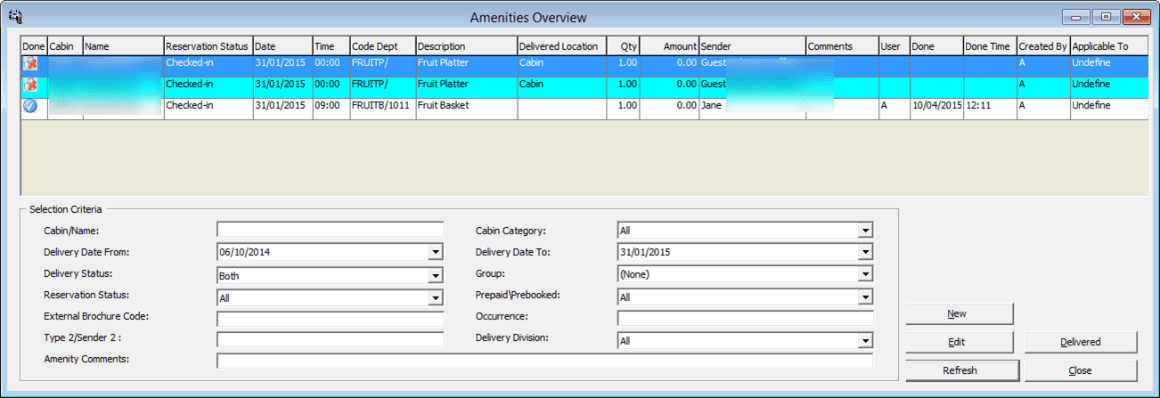This screenshot has width=1160, height=398.
Task: Click the not-delivered icon in the cyan Fruit Platter row
Action: [29, 84]
